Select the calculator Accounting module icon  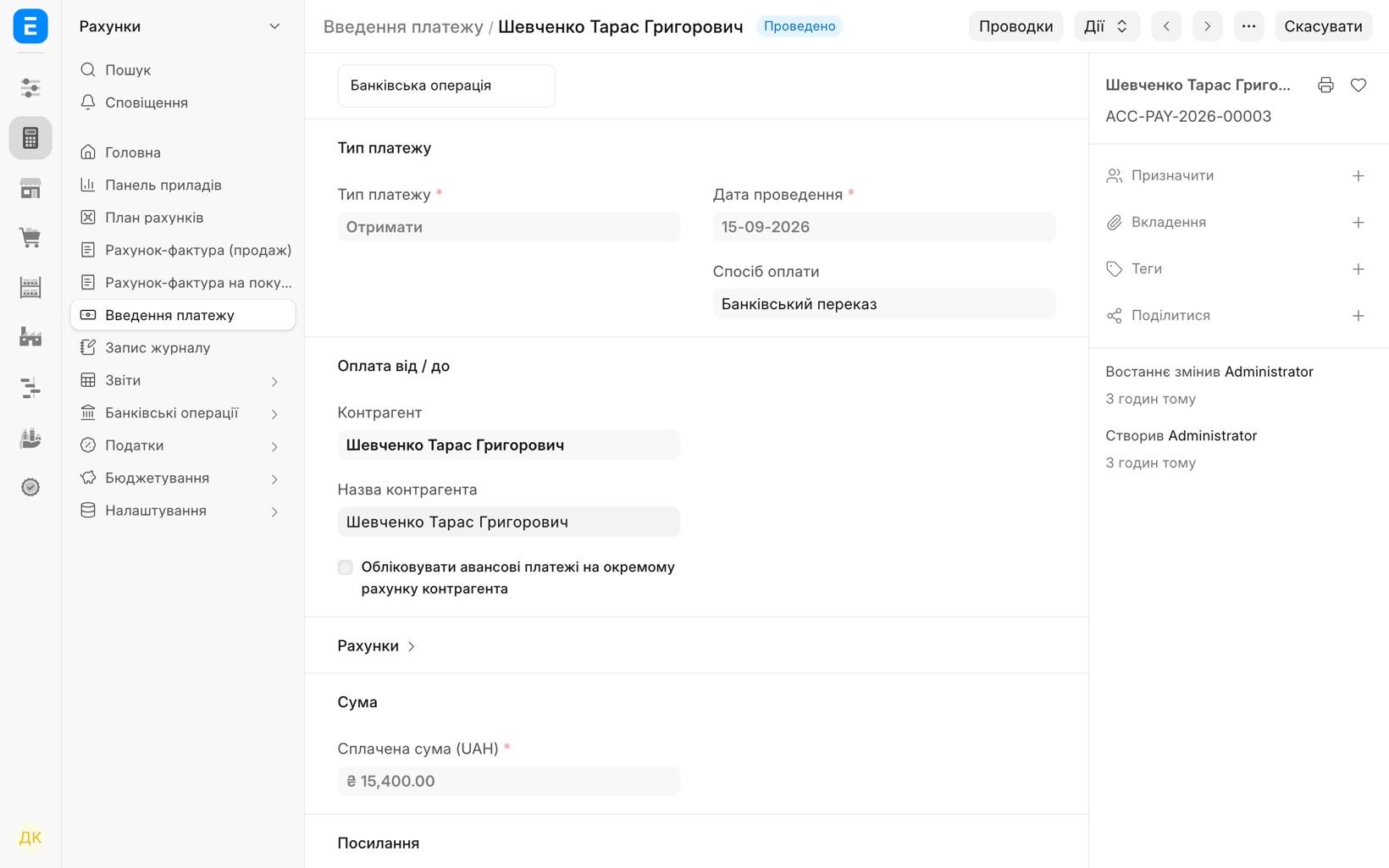30,138
